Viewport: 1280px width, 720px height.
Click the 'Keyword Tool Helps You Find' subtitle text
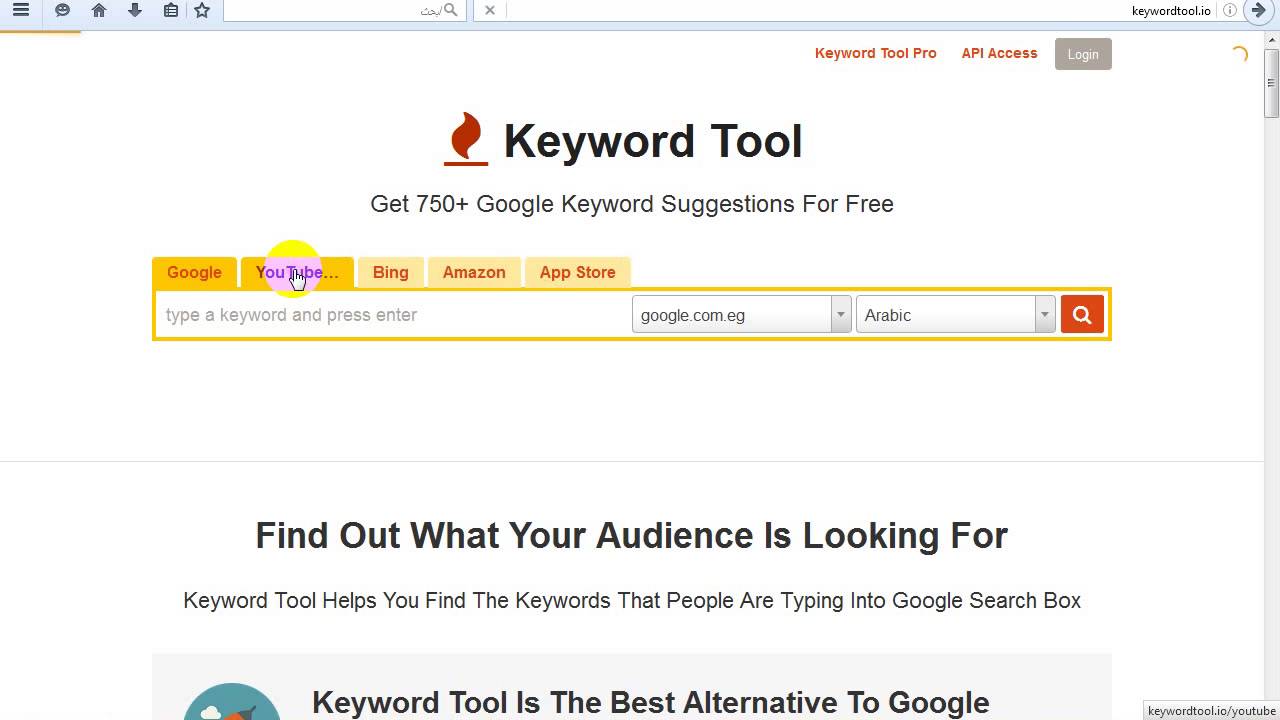(632, 600)
